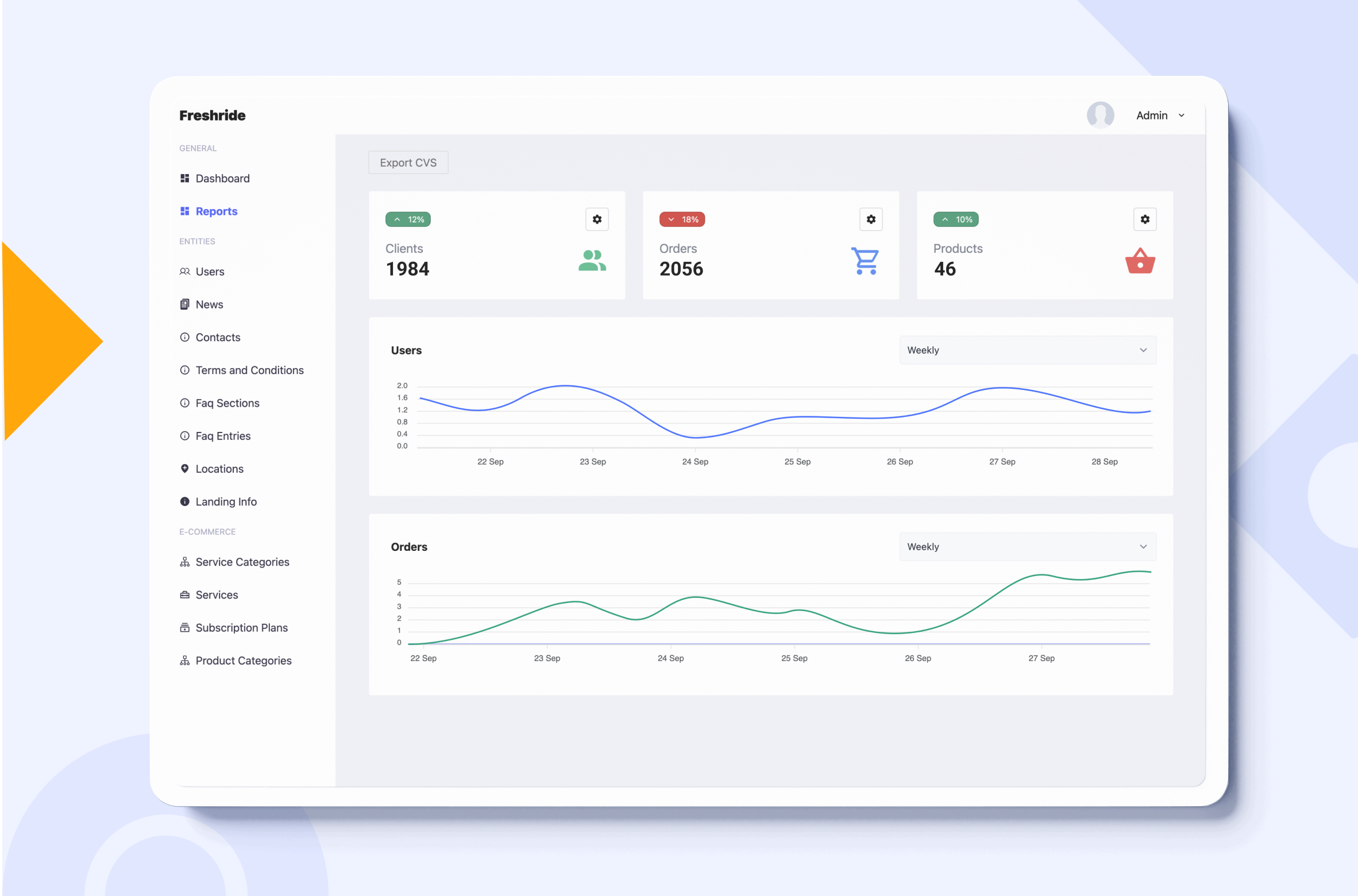Click the Landing Info filled info icon
Image resolution: width=1358 pixels, height=896 pixels.
point(184,501)
